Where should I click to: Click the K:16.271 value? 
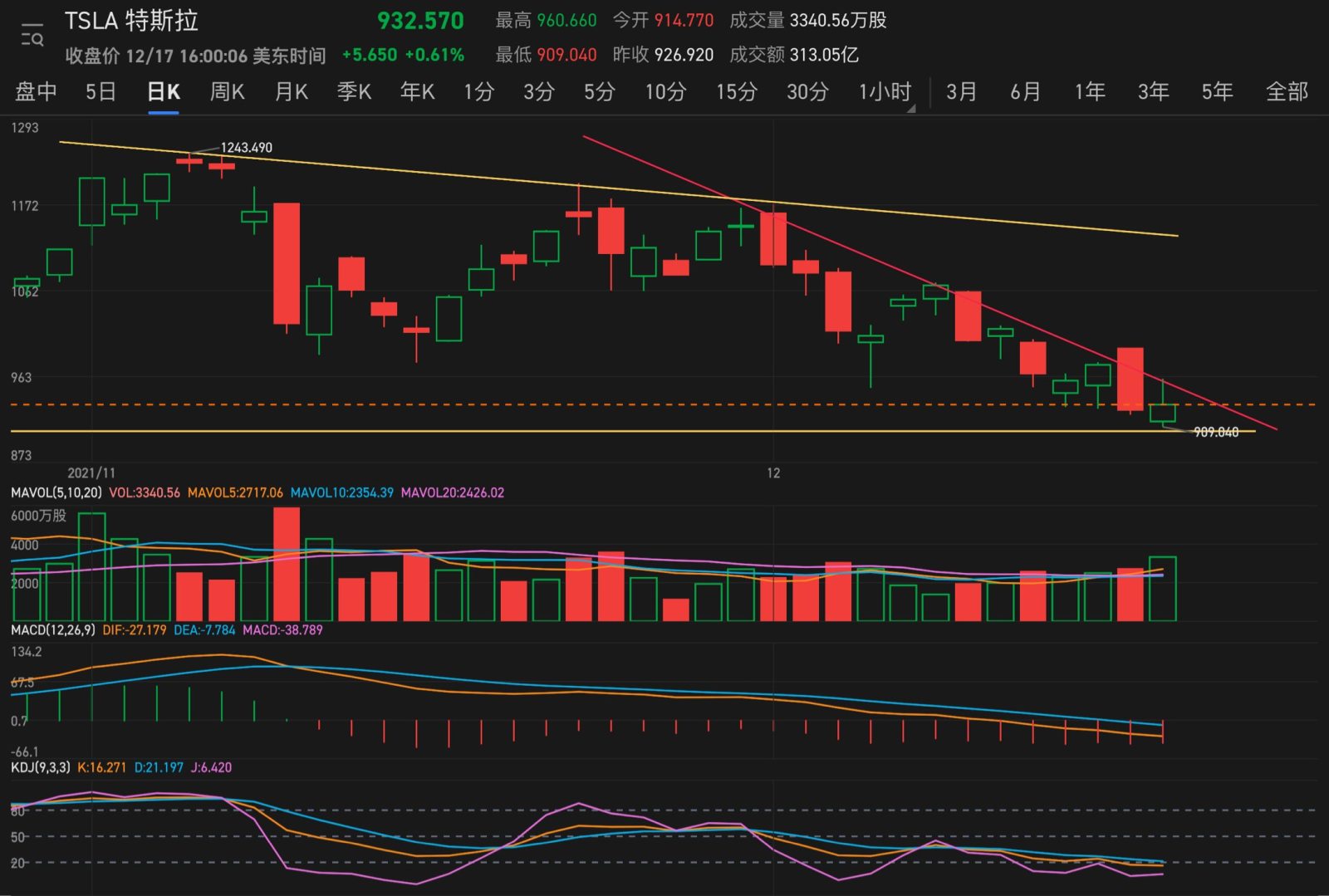(x=101, y=767)
